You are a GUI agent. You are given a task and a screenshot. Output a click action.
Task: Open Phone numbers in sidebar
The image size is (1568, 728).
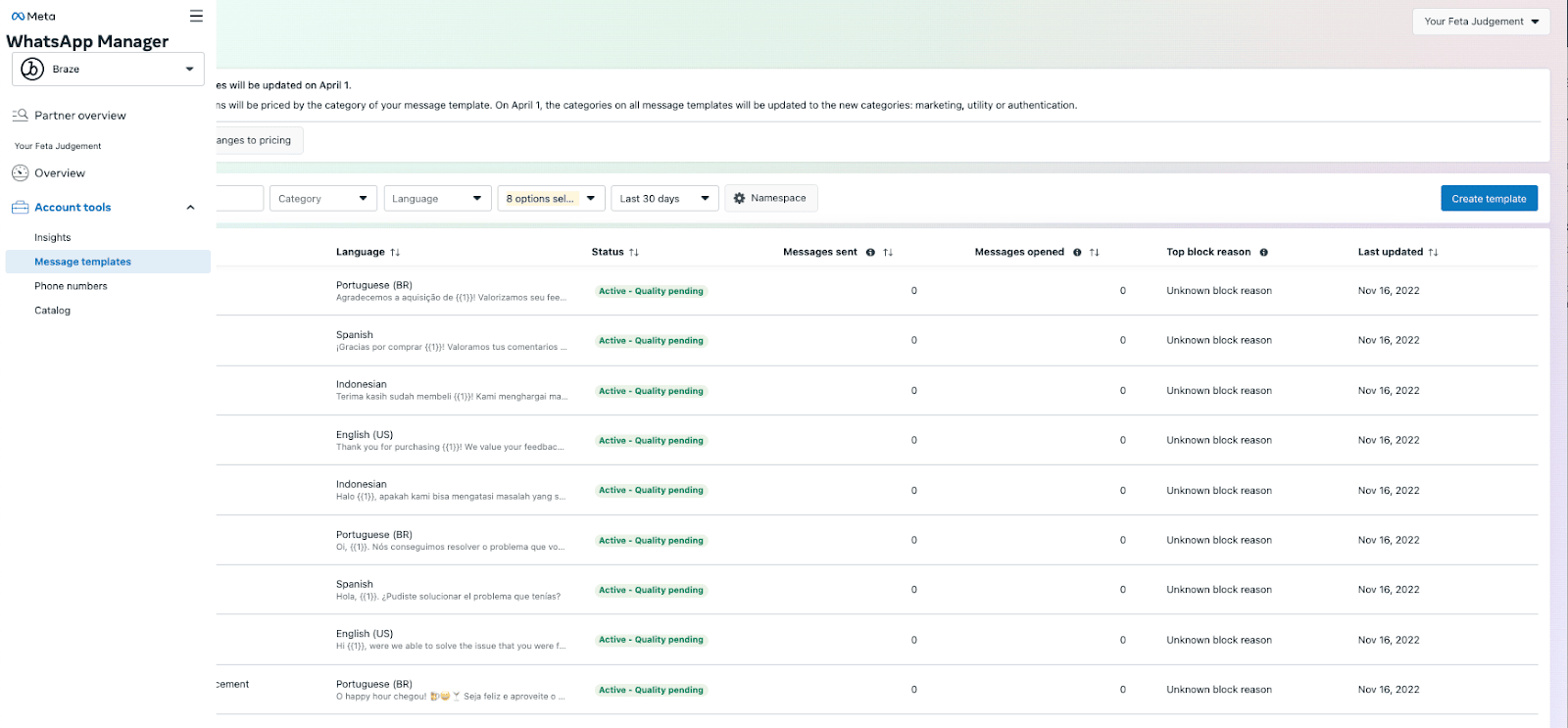[71, 286]
